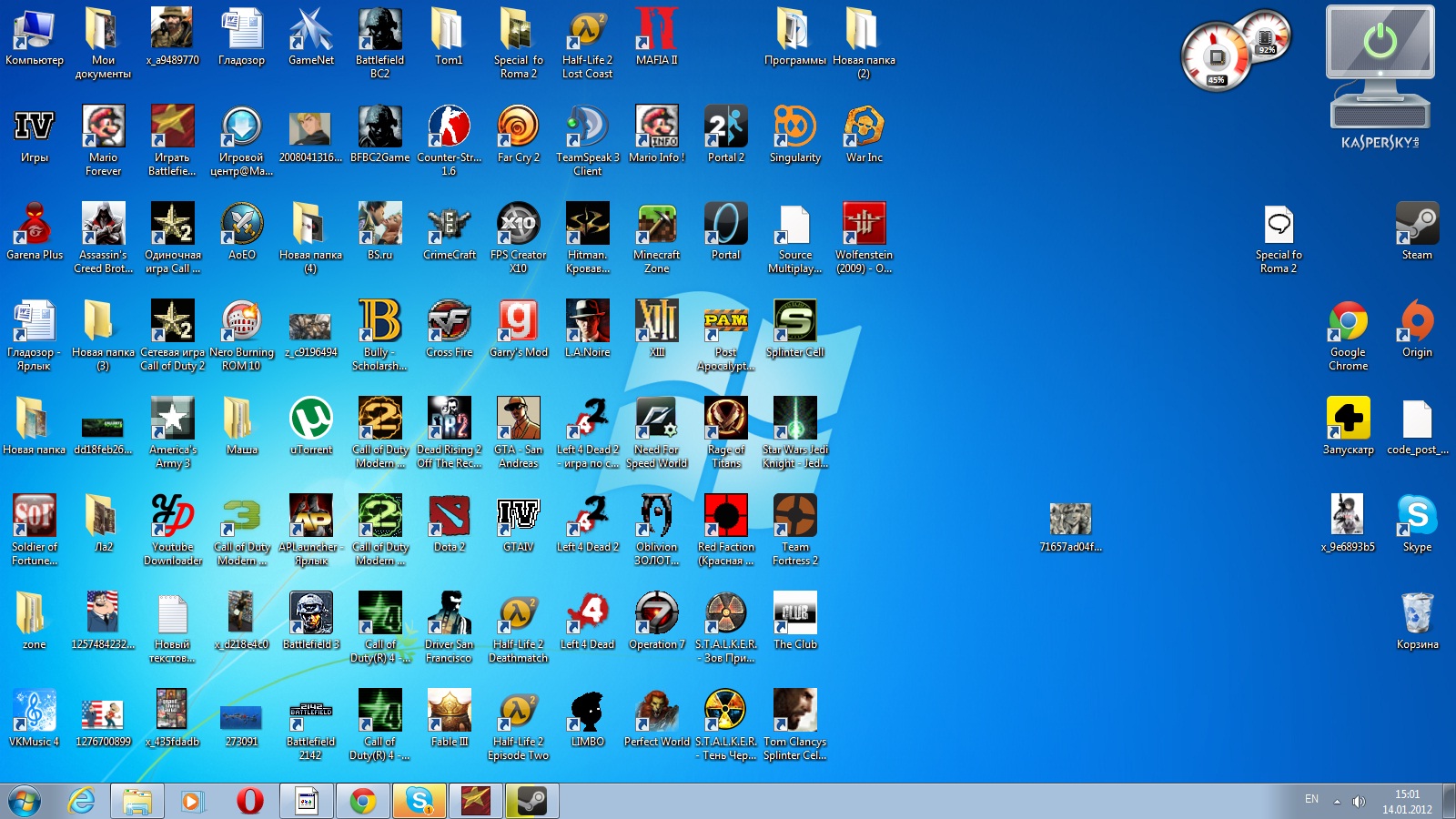
Task: Launch uTorrent from the desktop
Action: pos(310,419)
